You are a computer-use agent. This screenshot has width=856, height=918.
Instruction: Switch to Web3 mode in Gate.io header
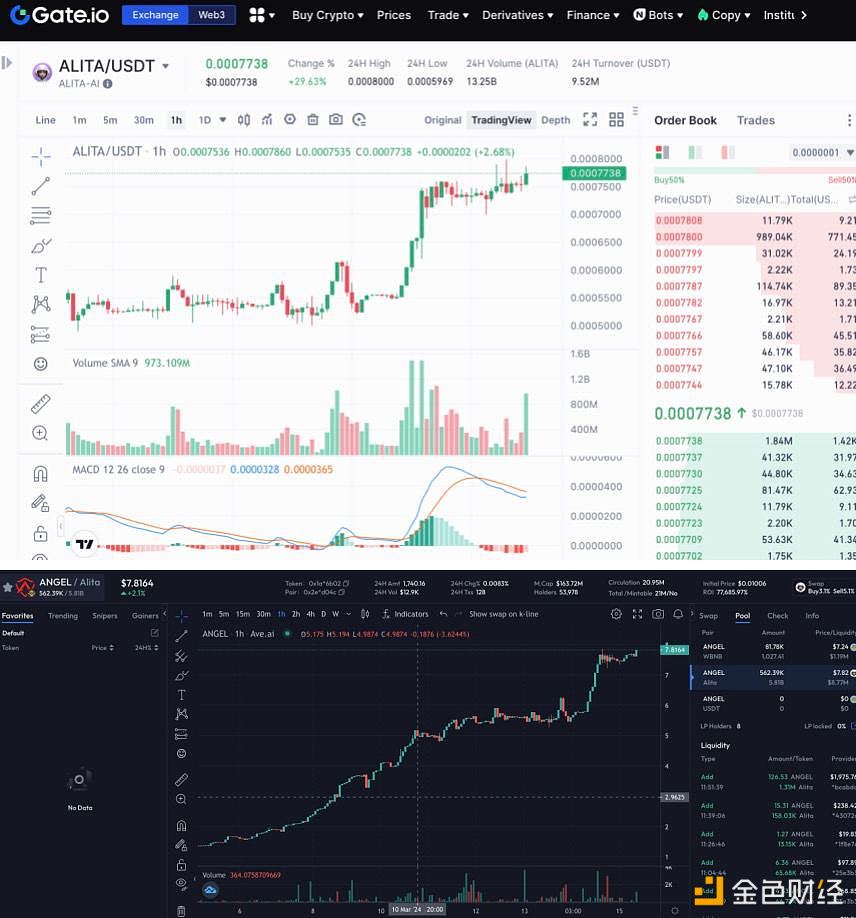[x=211, y=15]
